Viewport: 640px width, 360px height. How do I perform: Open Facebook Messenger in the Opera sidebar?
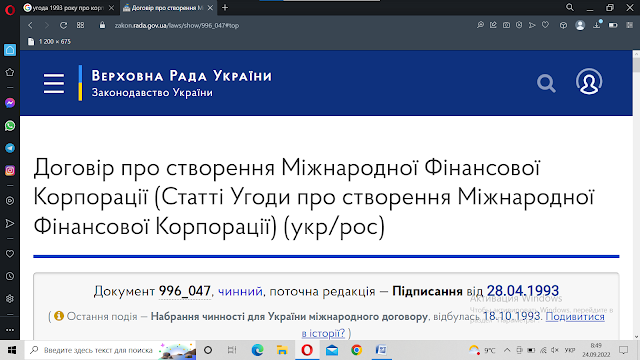[x=10, y=103]
